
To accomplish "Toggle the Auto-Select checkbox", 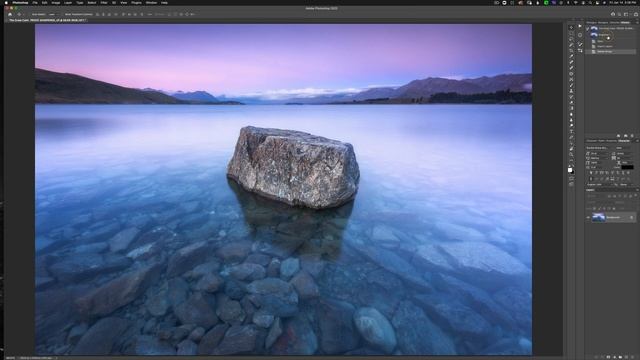I will pos(31,14).
